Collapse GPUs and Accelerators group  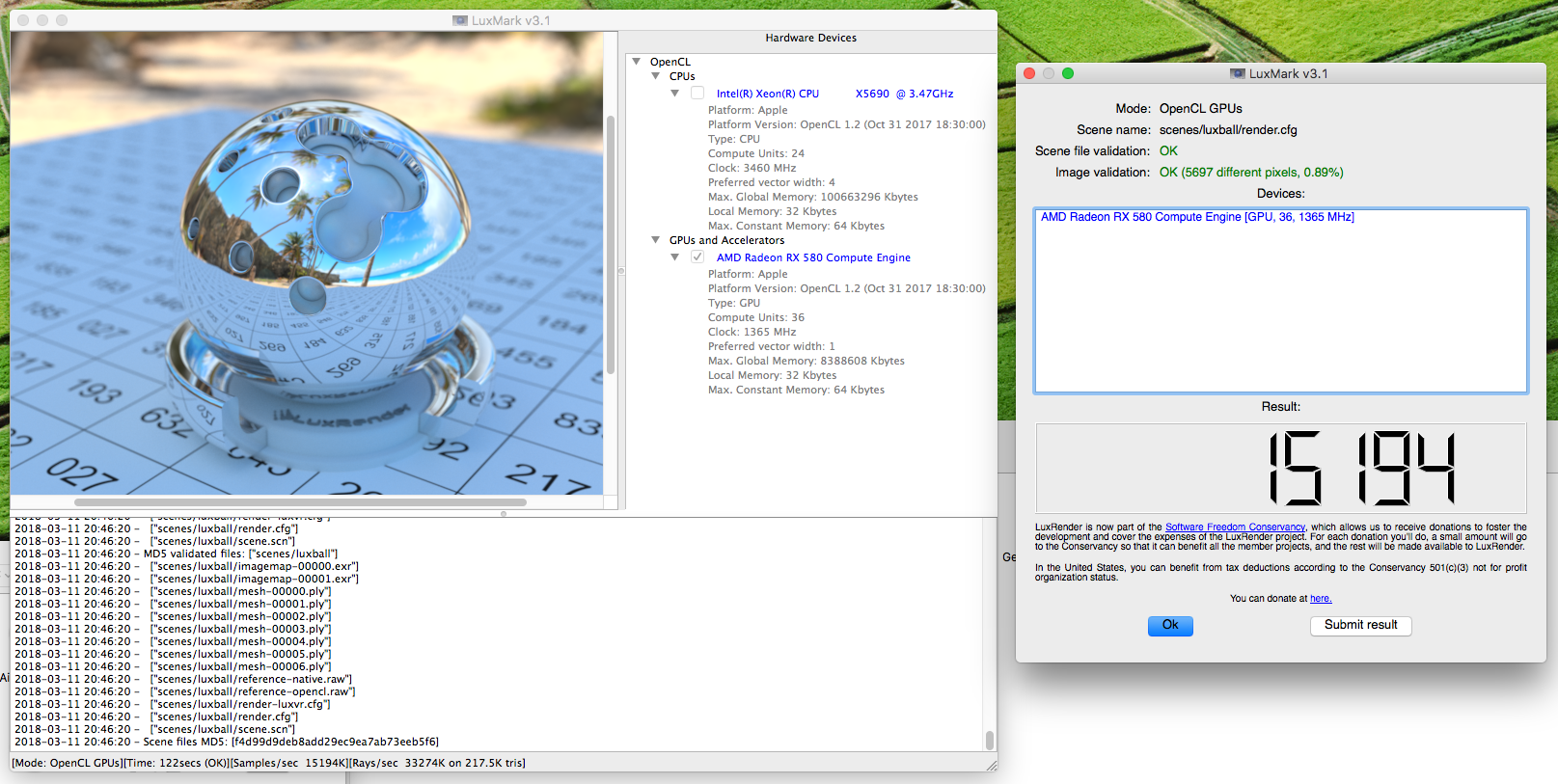click(656, 240)
